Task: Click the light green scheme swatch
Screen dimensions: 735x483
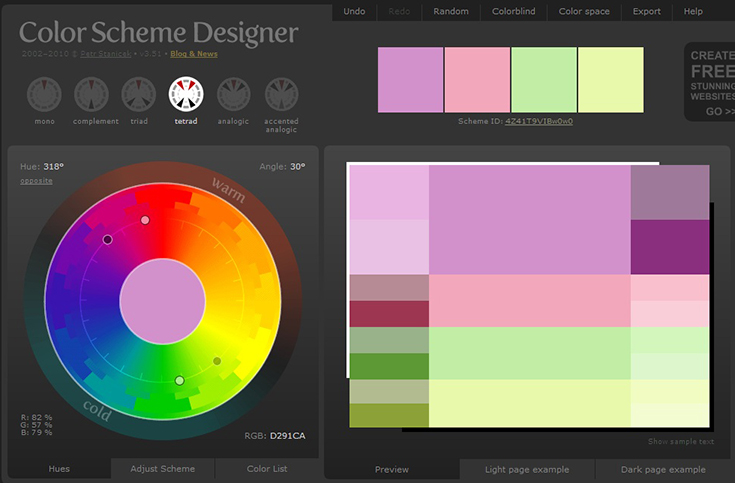Action: click(543, 80)
